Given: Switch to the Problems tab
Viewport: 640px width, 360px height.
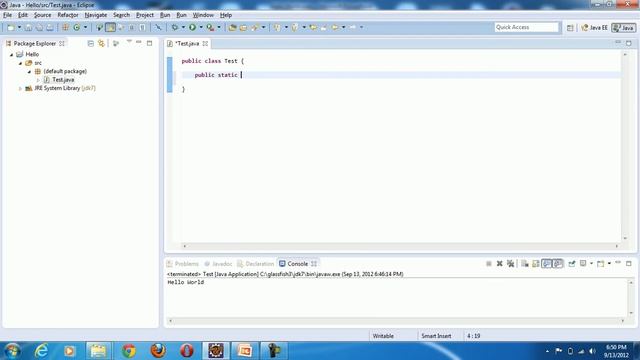Looking at the screenshot, I should point(182,264).
